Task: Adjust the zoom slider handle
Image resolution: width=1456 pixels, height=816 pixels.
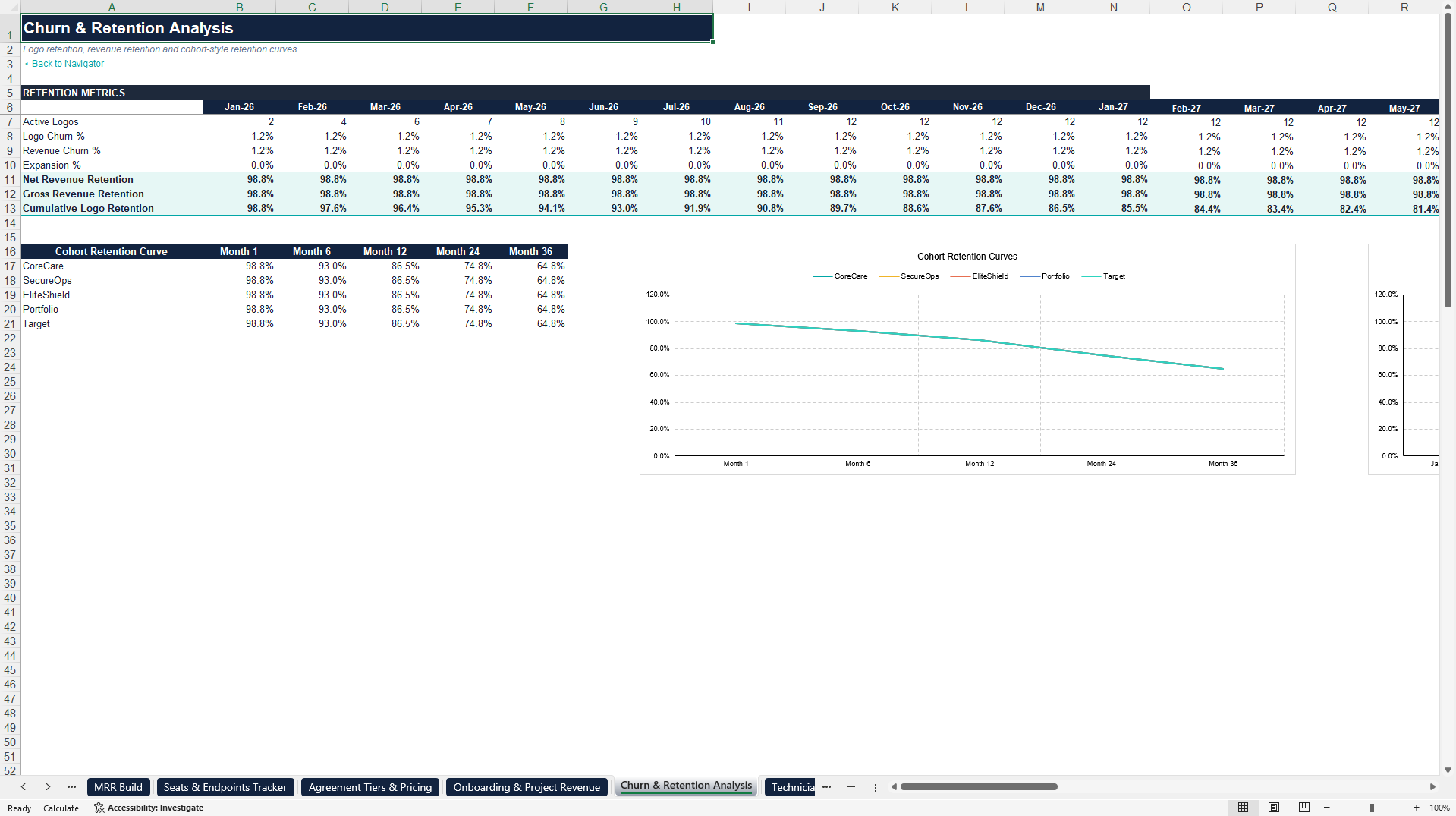Action: coord(1372,808)
